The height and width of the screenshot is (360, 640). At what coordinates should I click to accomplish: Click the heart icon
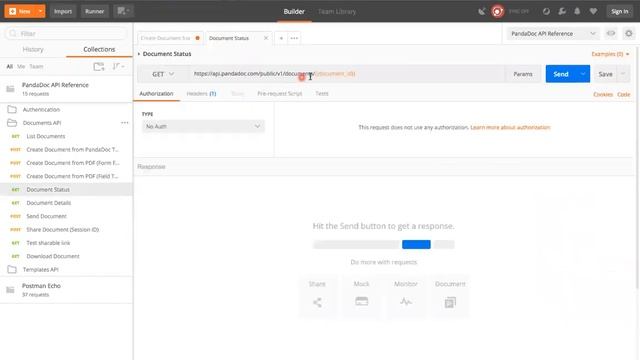click(593, 11)
